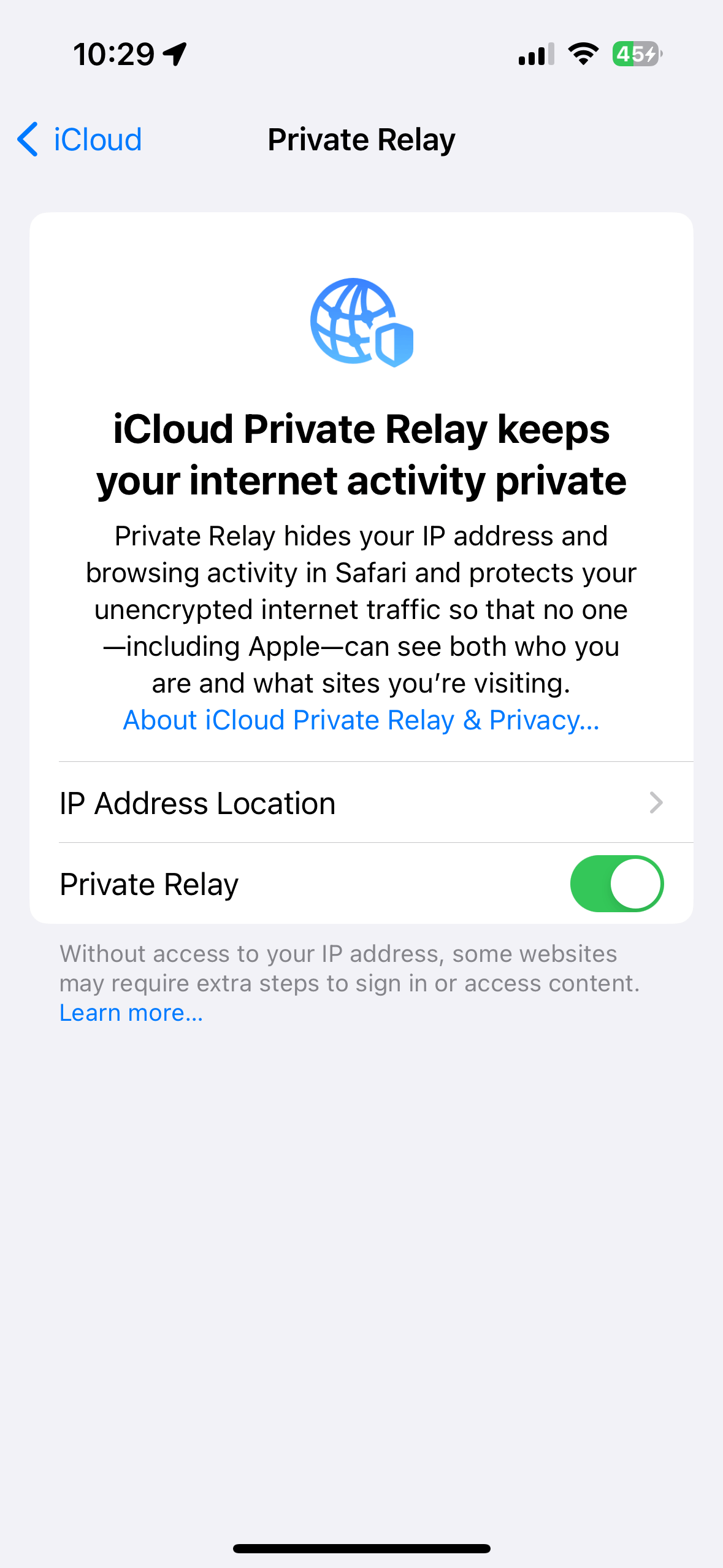Tap the home indicator bar at bottom

tap(361, 1548)
